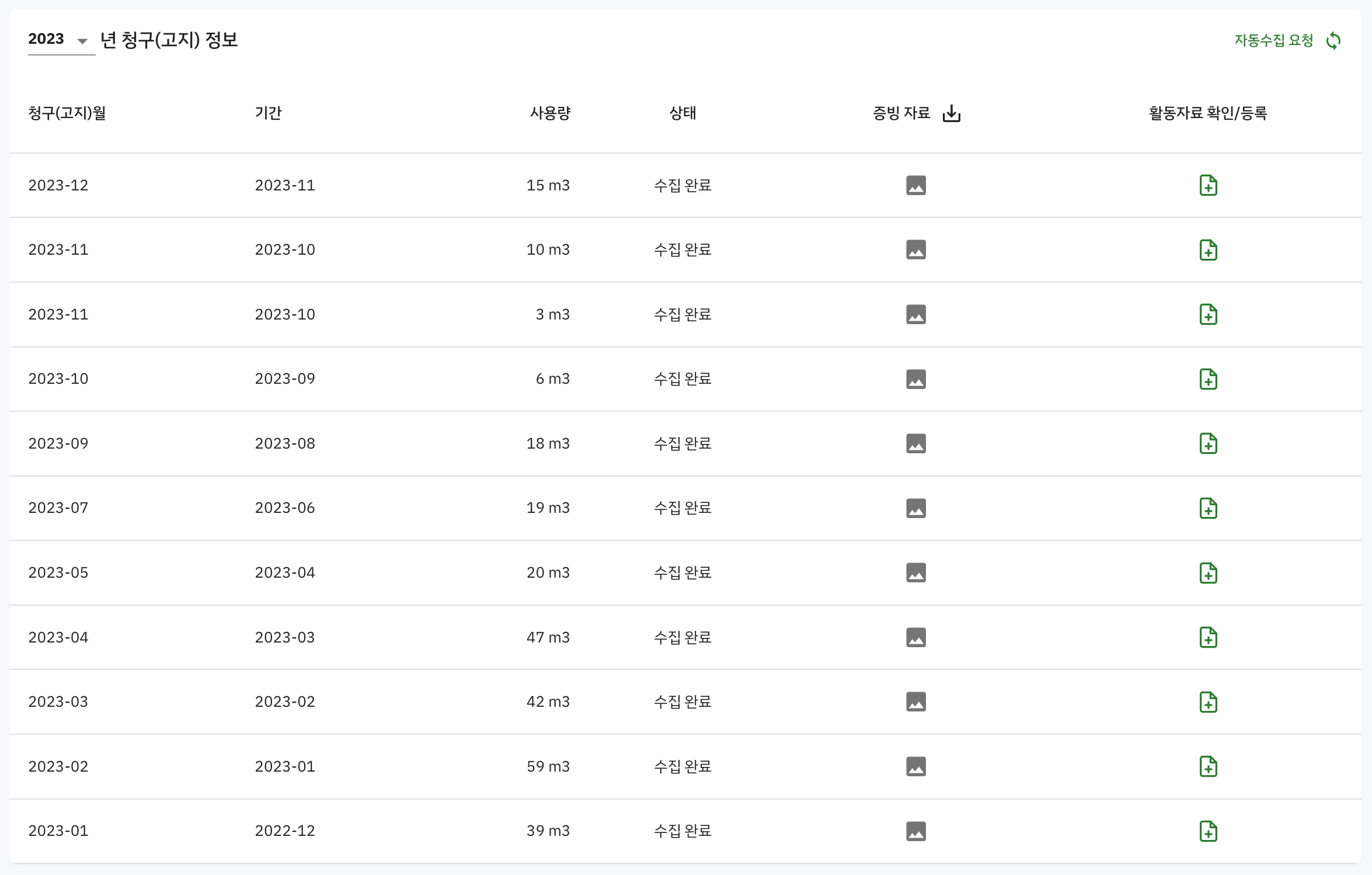
Task: Click the 19 m3 usage value
Action: [x=548, y=508]
